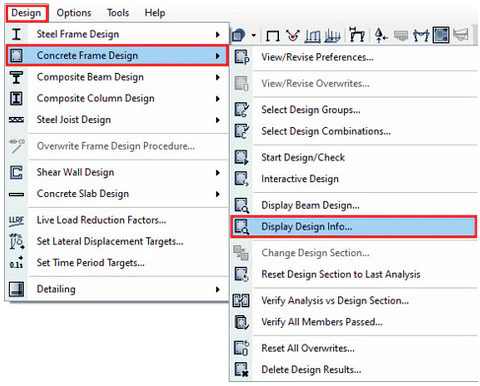Click the Steel Frame Design I-beam icon
This screenshot has height=386, width=480.
(16, 34)
